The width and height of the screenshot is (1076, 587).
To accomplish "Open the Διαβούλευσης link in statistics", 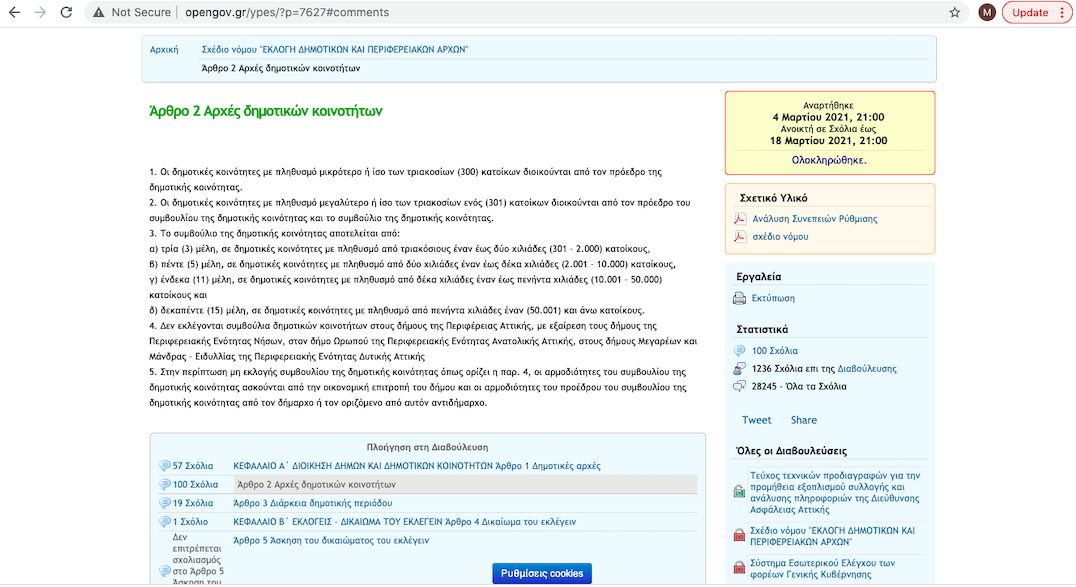I will click(x=867, y=369).
